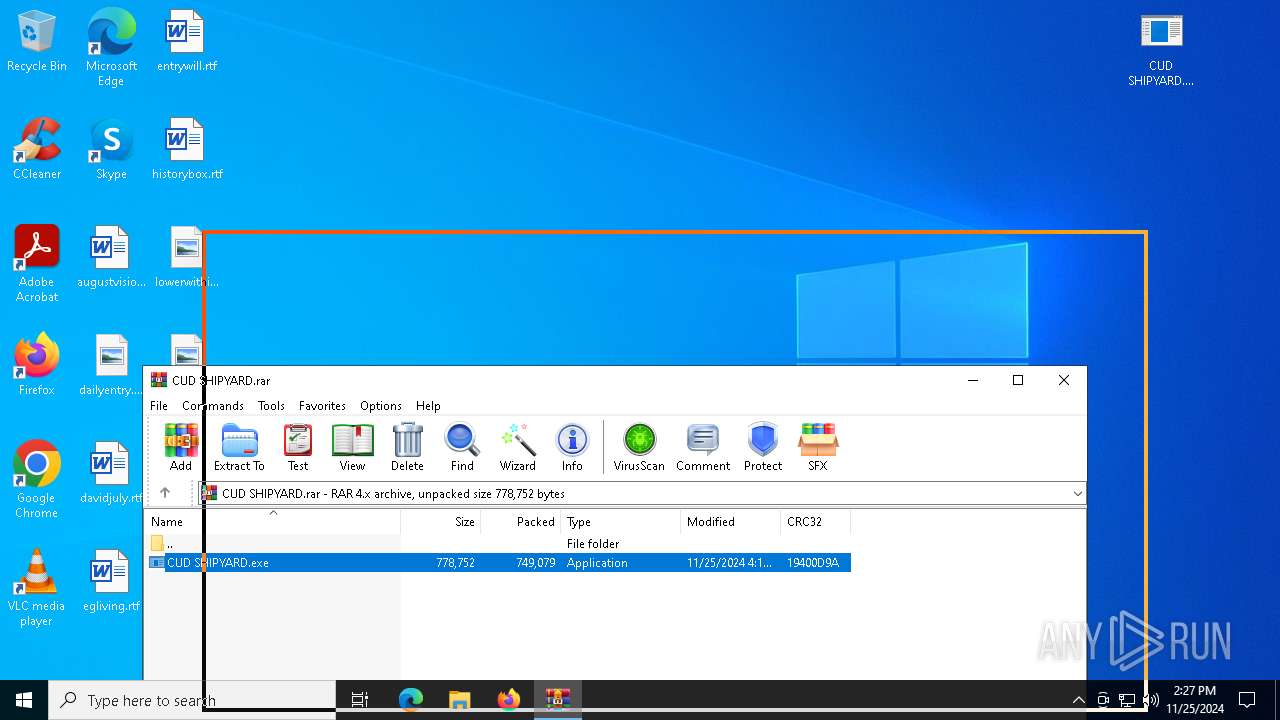Image resolution: width=1280 pixels, height=720 pixels.
Task: Sort files by Size column
Action: click(441, 522)
